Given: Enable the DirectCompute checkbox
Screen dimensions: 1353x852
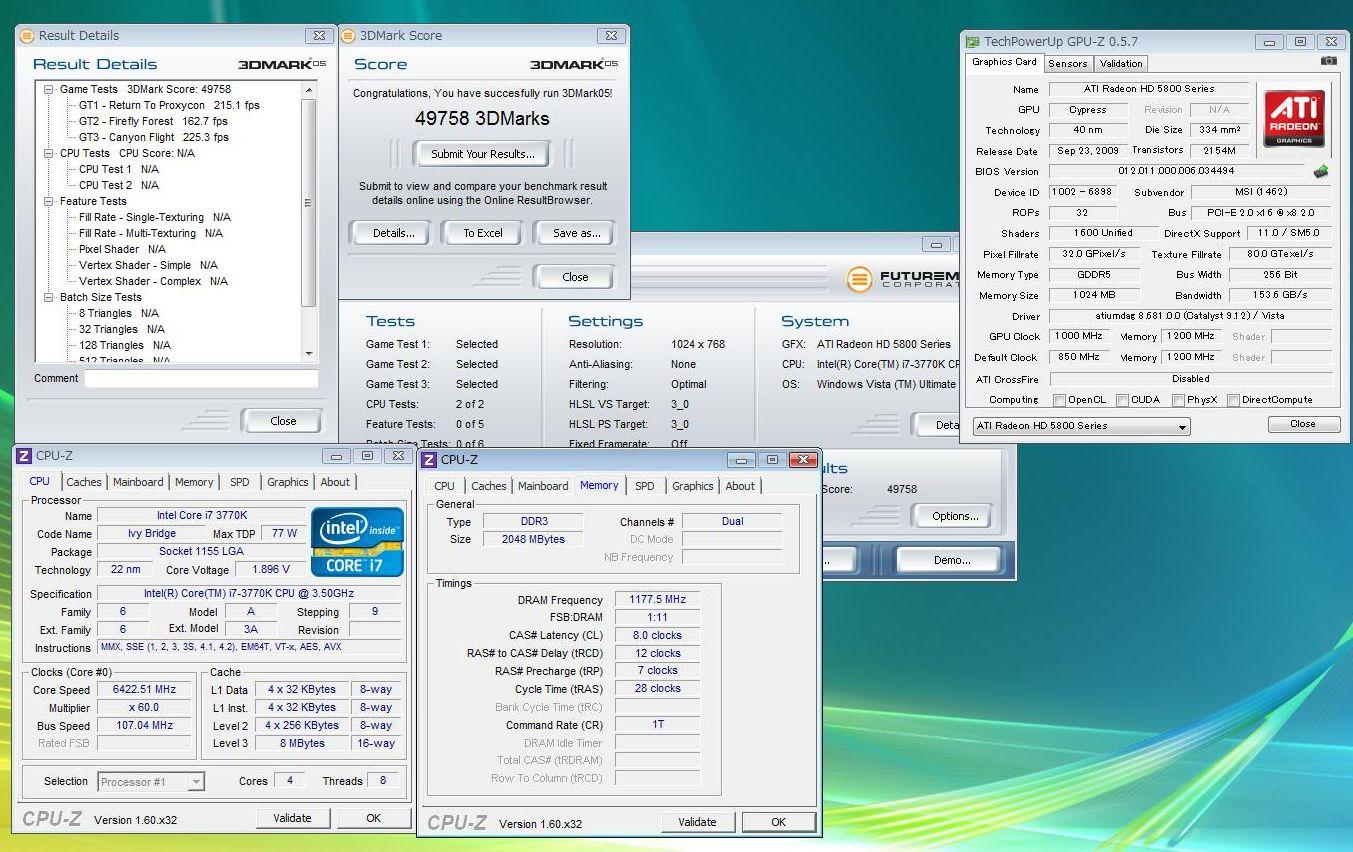Looking at the screenshot, I should click(1233, 400).
